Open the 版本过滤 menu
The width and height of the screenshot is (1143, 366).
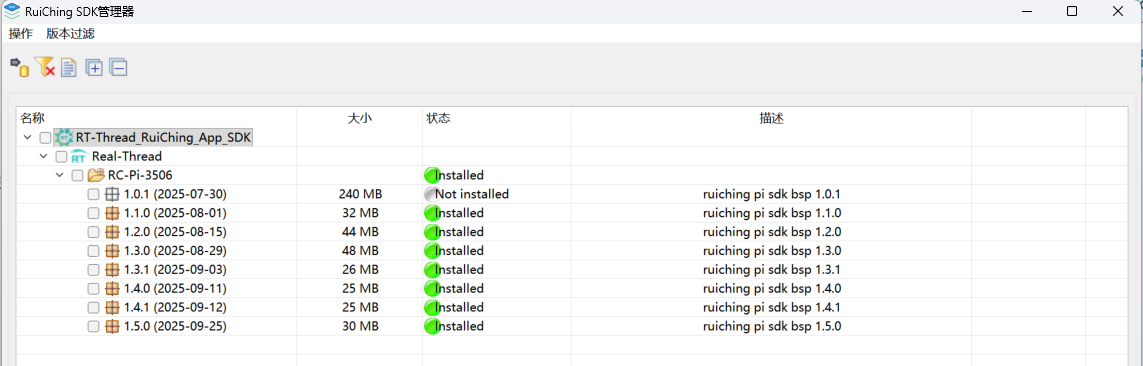[x=70, y=34]
